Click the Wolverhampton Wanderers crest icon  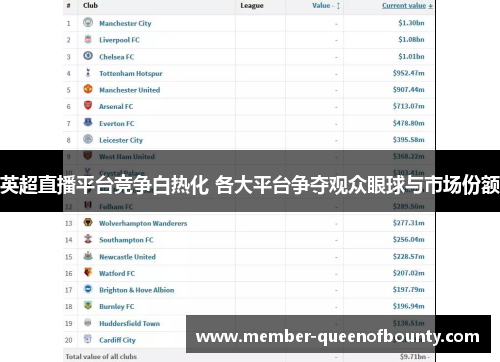(88, 222)
